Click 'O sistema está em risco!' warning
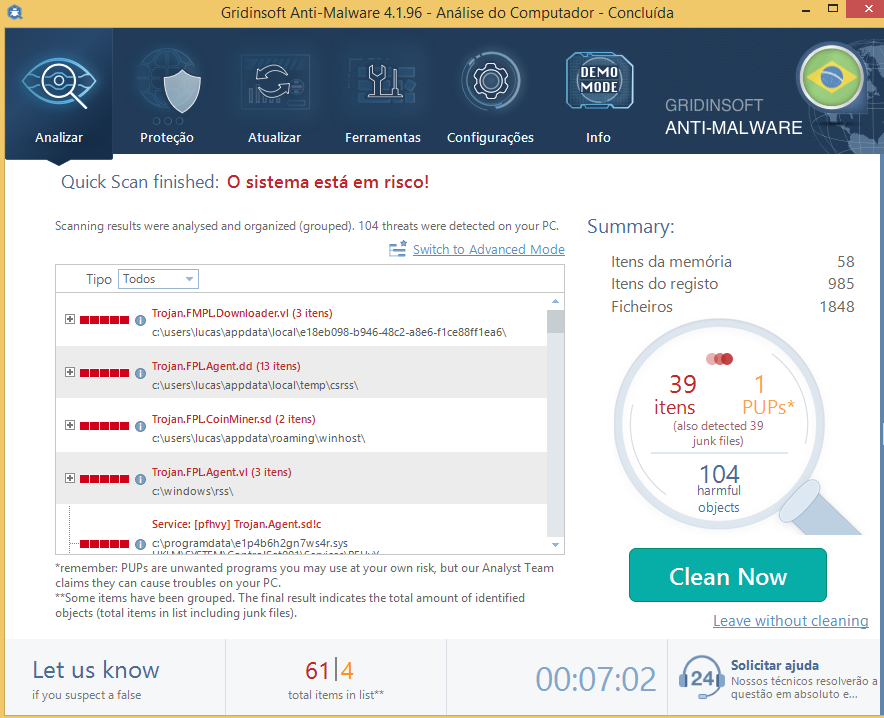Image resolution: width=884 pixels, height=718 pixels. point(328,182)
